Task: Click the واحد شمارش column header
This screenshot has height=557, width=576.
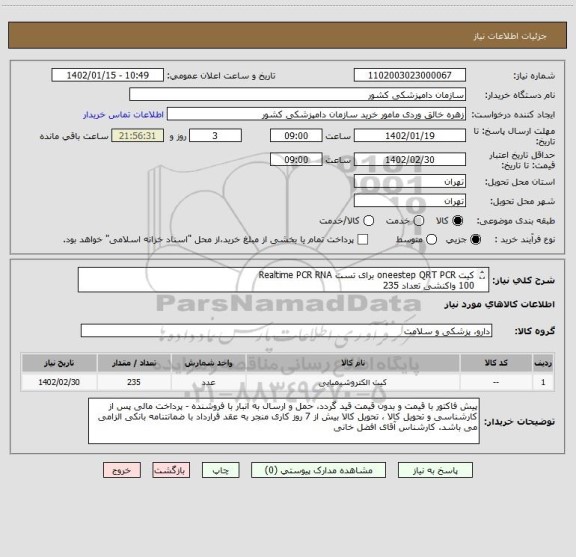Action: coord(208,363)
